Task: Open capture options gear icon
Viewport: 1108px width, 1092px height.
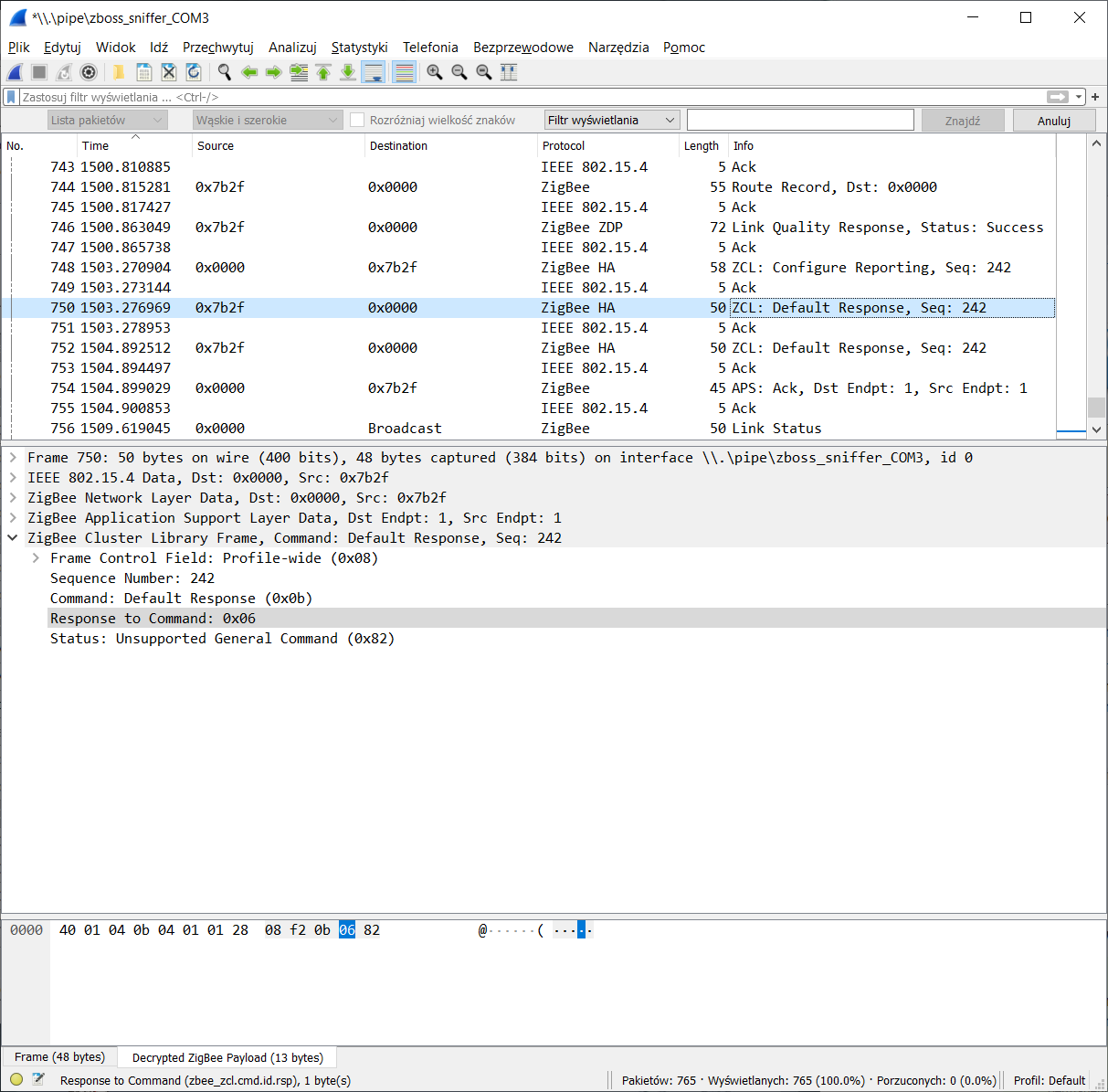Action: 89,72
